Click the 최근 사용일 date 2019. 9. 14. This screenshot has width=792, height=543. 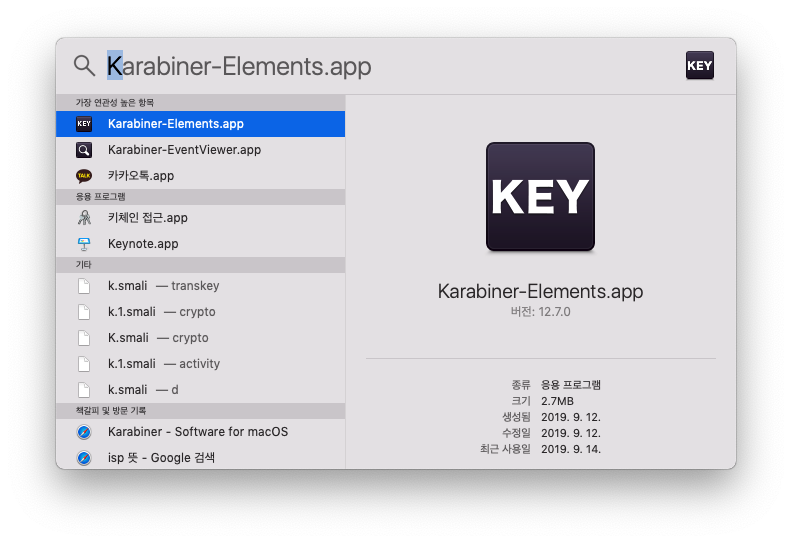(571, 449)
